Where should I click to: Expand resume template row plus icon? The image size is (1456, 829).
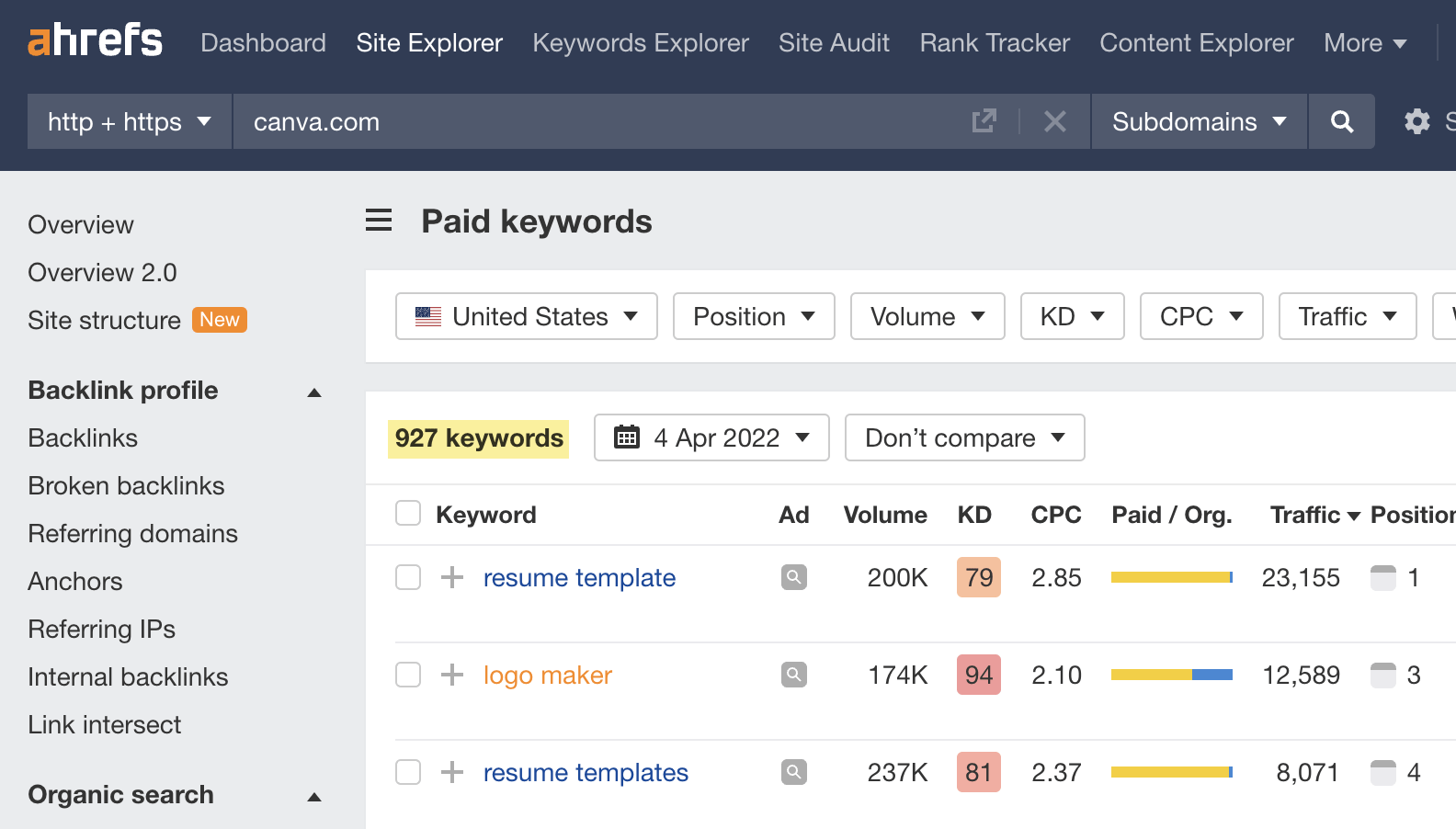point(452,577)
